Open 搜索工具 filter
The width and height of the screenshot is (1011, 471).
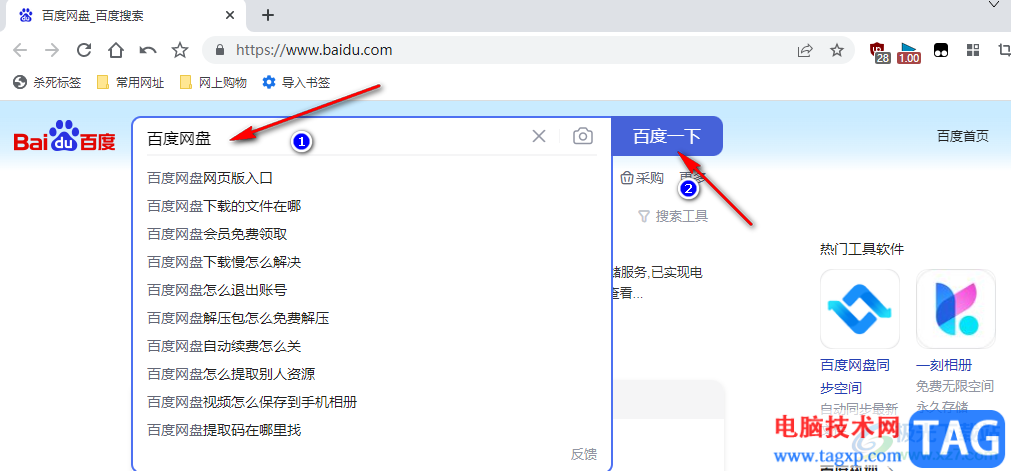point(673,217)
